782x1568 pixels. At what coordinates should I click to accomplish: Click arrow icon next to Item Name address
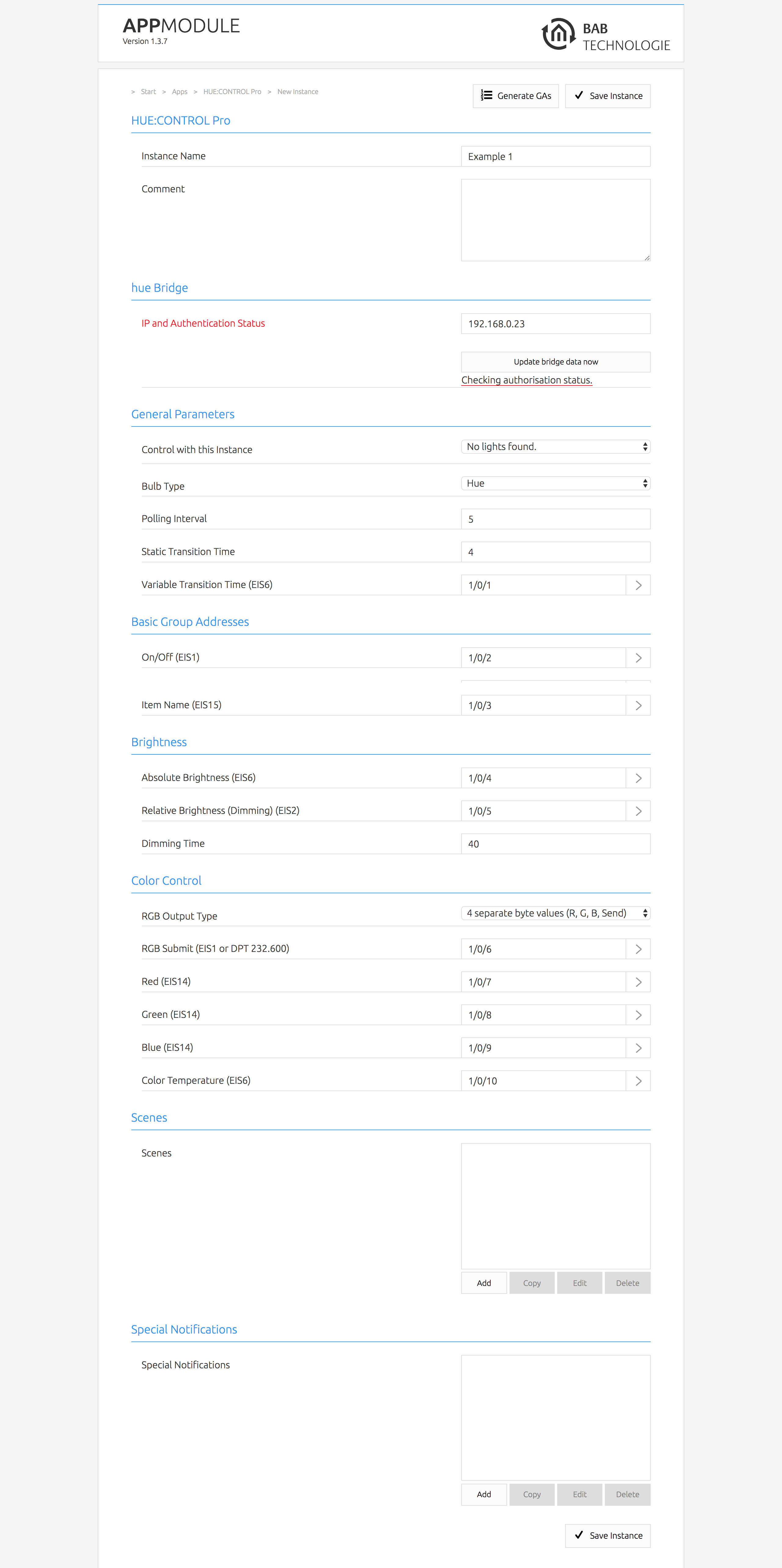[x=638, y=705]
